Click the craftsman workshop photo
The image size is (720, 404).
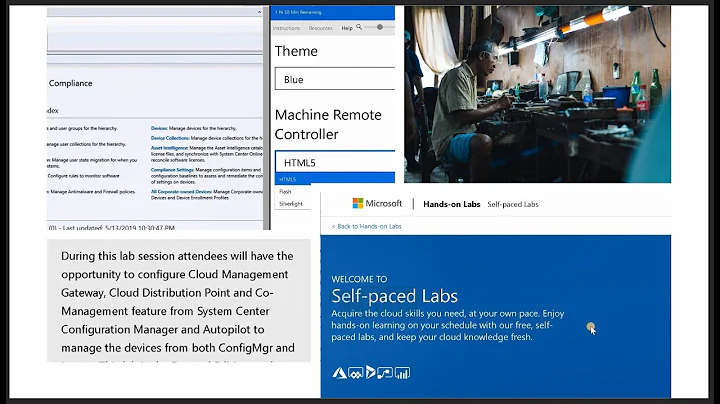[537, 94]
